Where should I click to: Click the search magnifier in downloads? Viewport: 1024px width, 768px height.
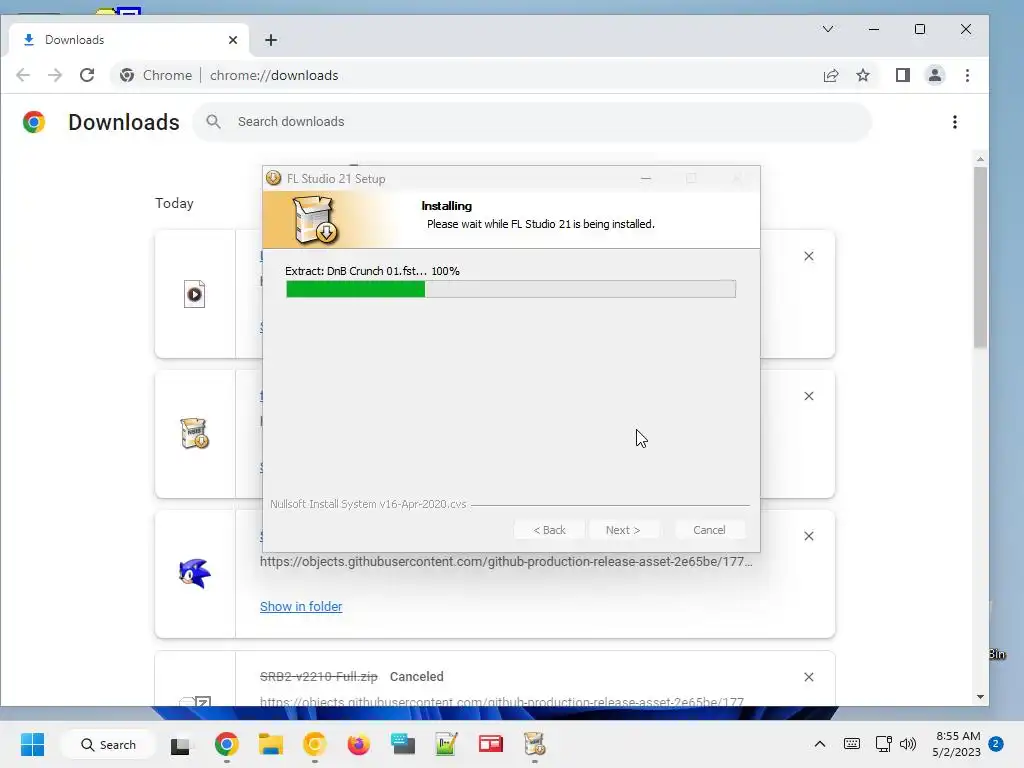point(213,121)
